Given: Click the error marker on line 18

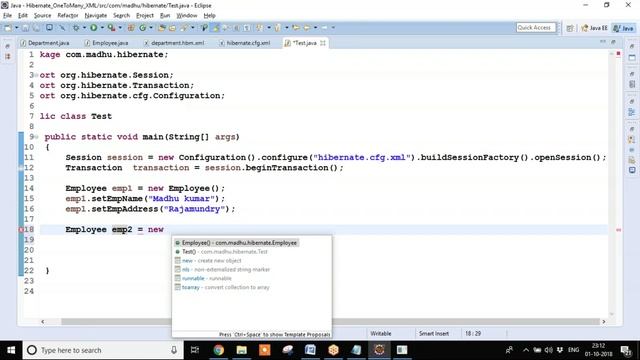Looking at the screenshot, I should click(21, 230).
